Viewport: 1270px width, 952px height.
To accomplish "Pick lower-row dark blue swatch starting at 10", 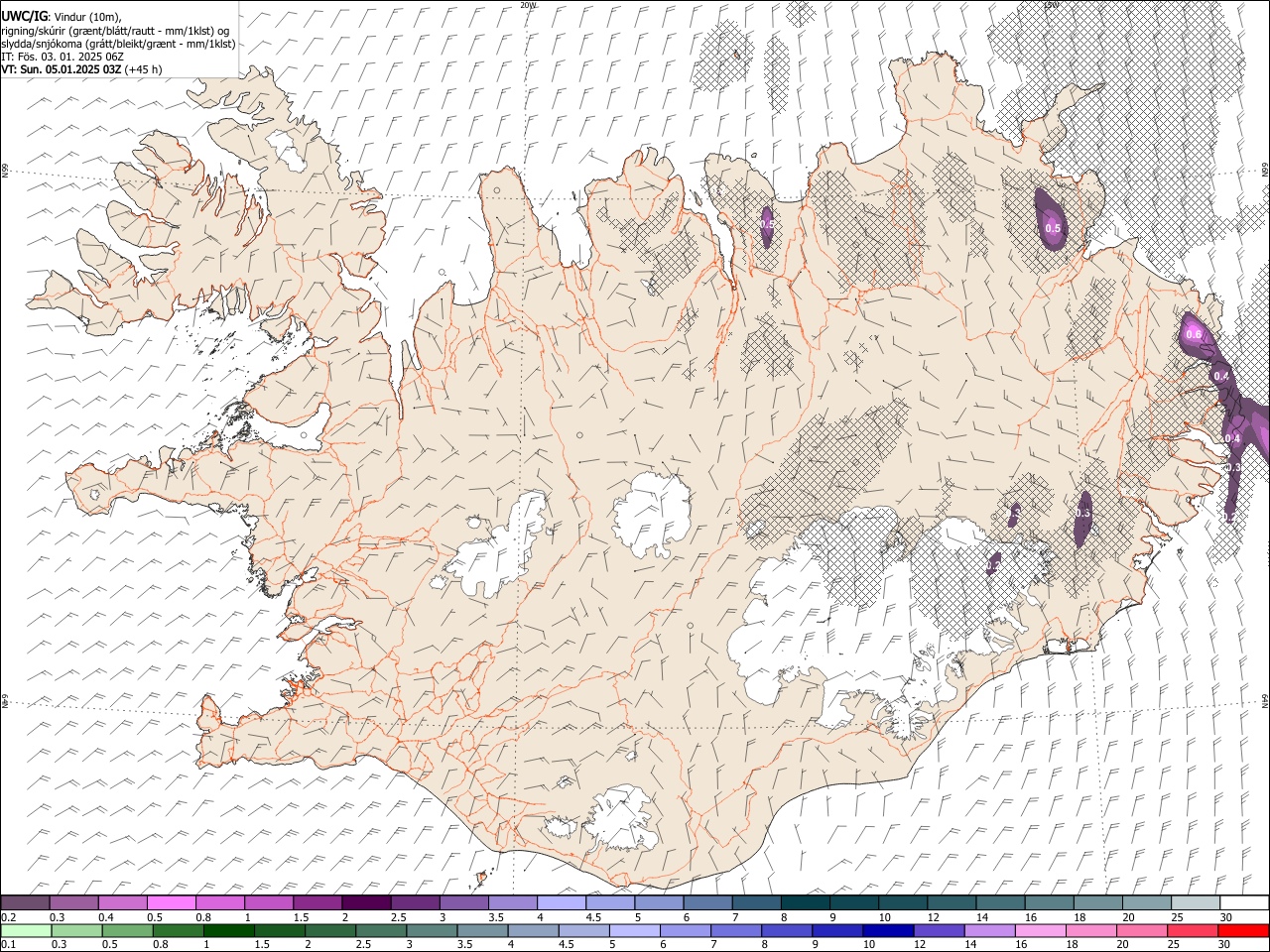I will (x=888, y=930).
